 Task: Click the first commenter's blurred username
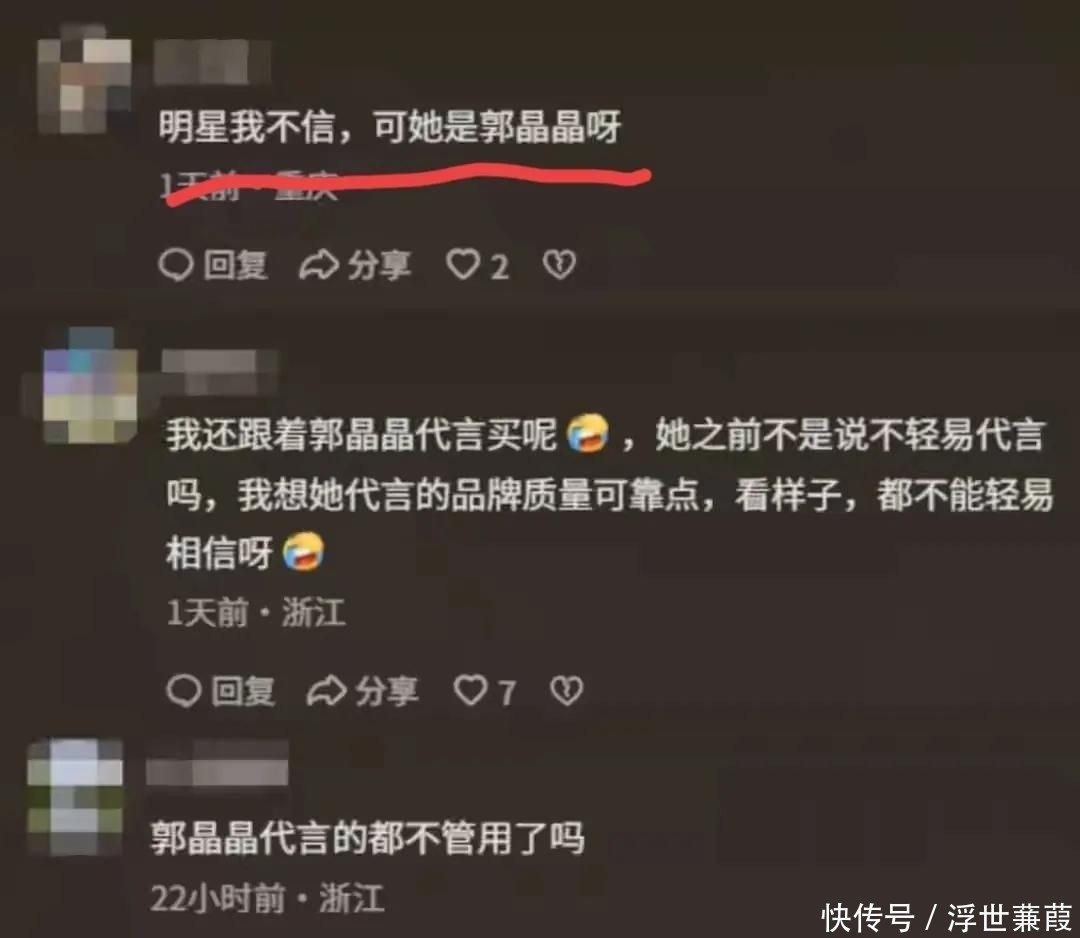point(210,62)
